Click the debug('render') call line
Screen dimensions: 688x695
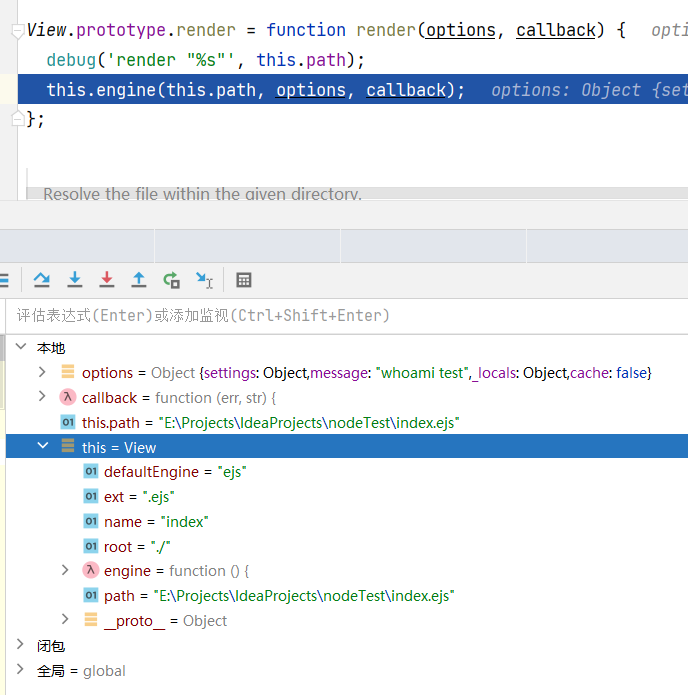click(206, 60)
